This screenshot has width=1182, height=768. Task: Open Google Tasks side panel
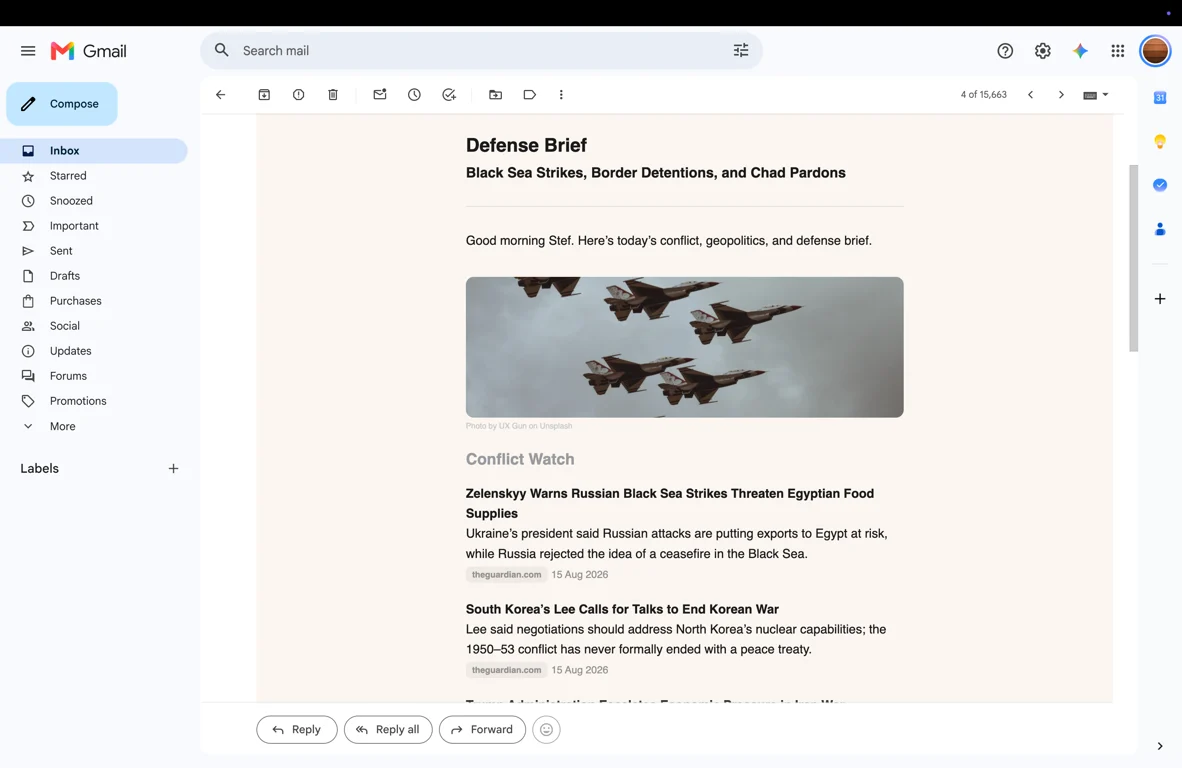[1160, 185]
